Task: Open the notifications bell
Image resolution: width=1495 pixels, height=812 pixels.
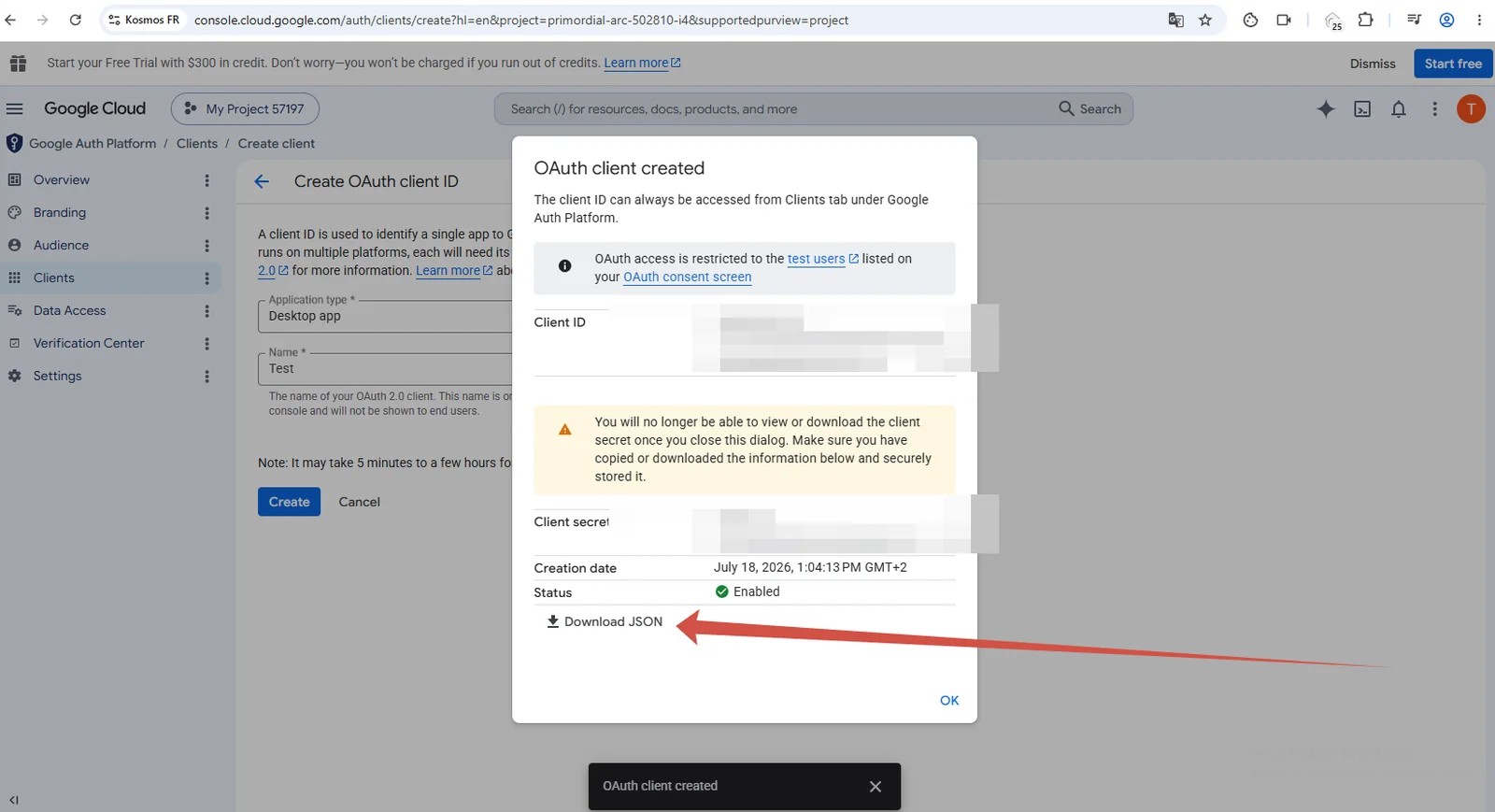Action: click(x=1399, y=108)
